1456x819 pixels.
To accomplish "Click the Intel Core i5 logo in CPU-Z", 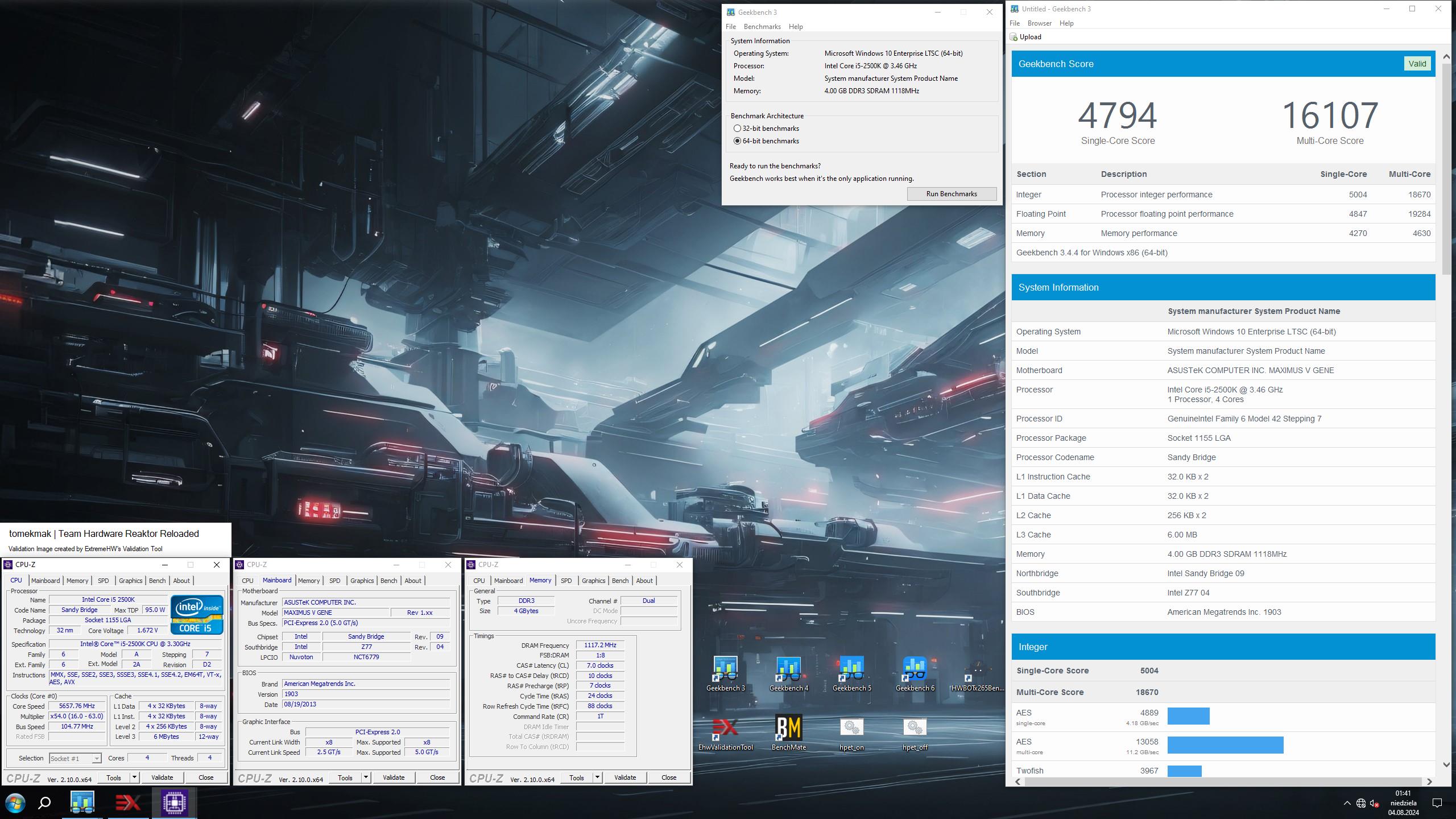I will [197, 614].
